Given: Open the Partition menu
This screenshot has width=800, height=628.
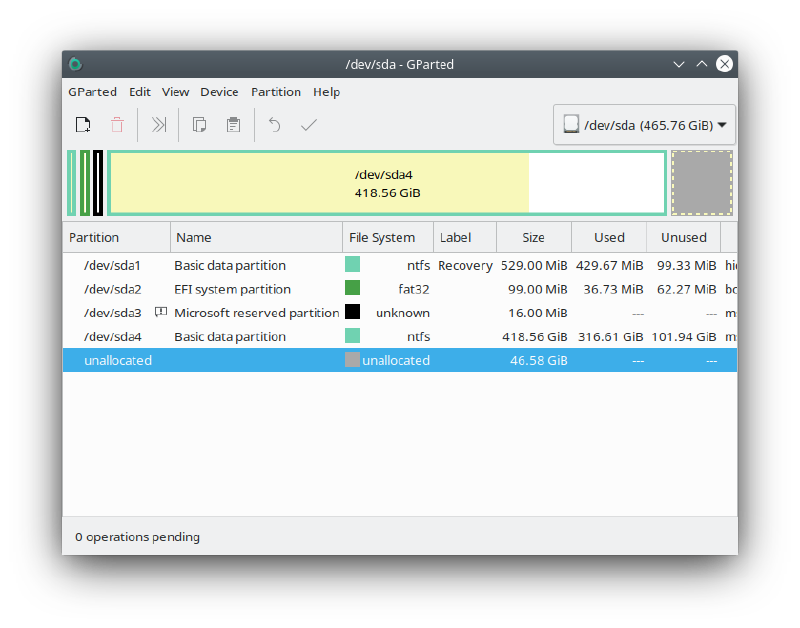Looking at the screenshot, I should tap(276, 92).
